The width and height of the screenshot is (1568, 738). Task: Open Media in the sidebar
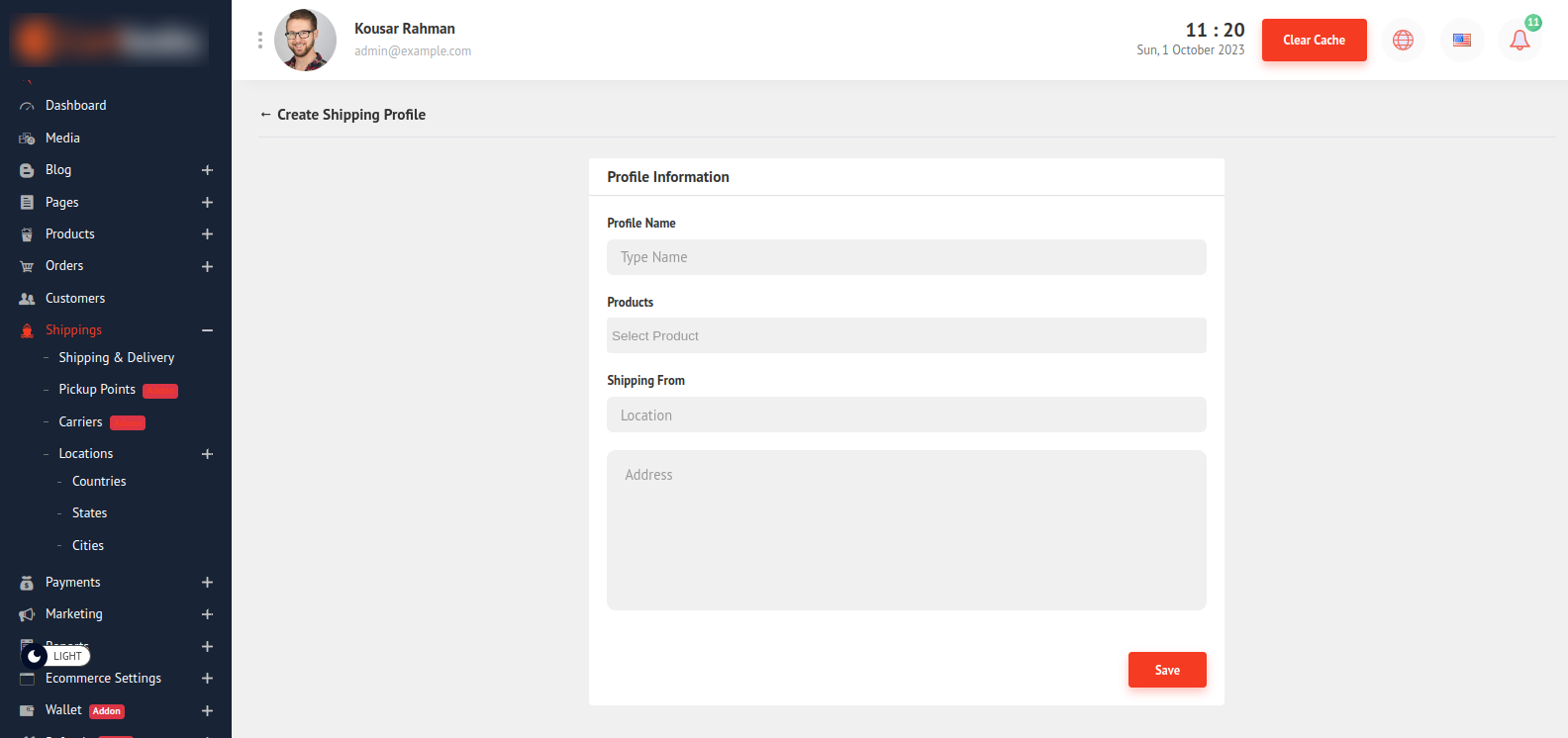[x=62, y=138]
